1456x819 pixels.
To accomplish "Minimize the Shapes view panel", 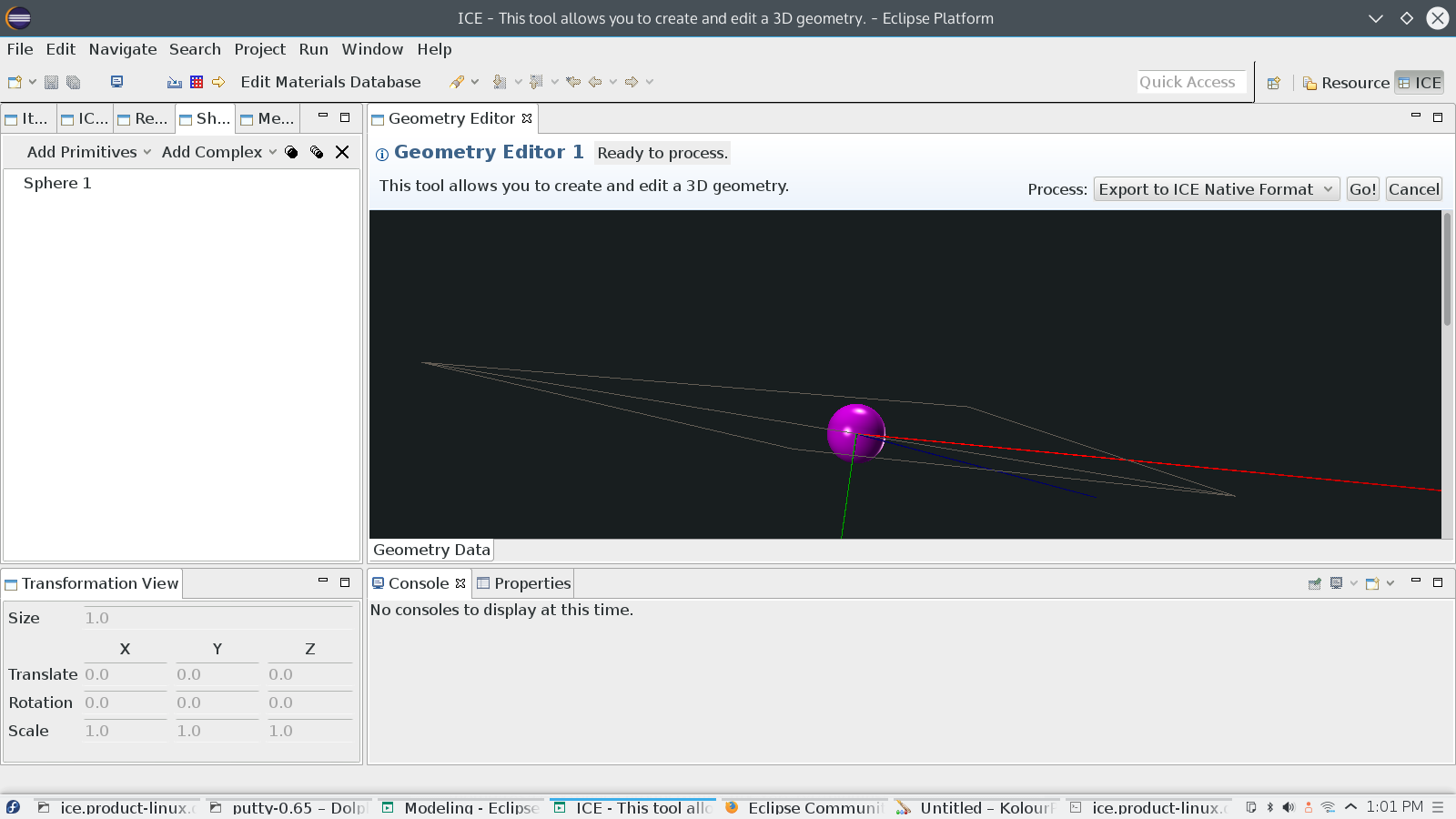I will click(322, 116).
